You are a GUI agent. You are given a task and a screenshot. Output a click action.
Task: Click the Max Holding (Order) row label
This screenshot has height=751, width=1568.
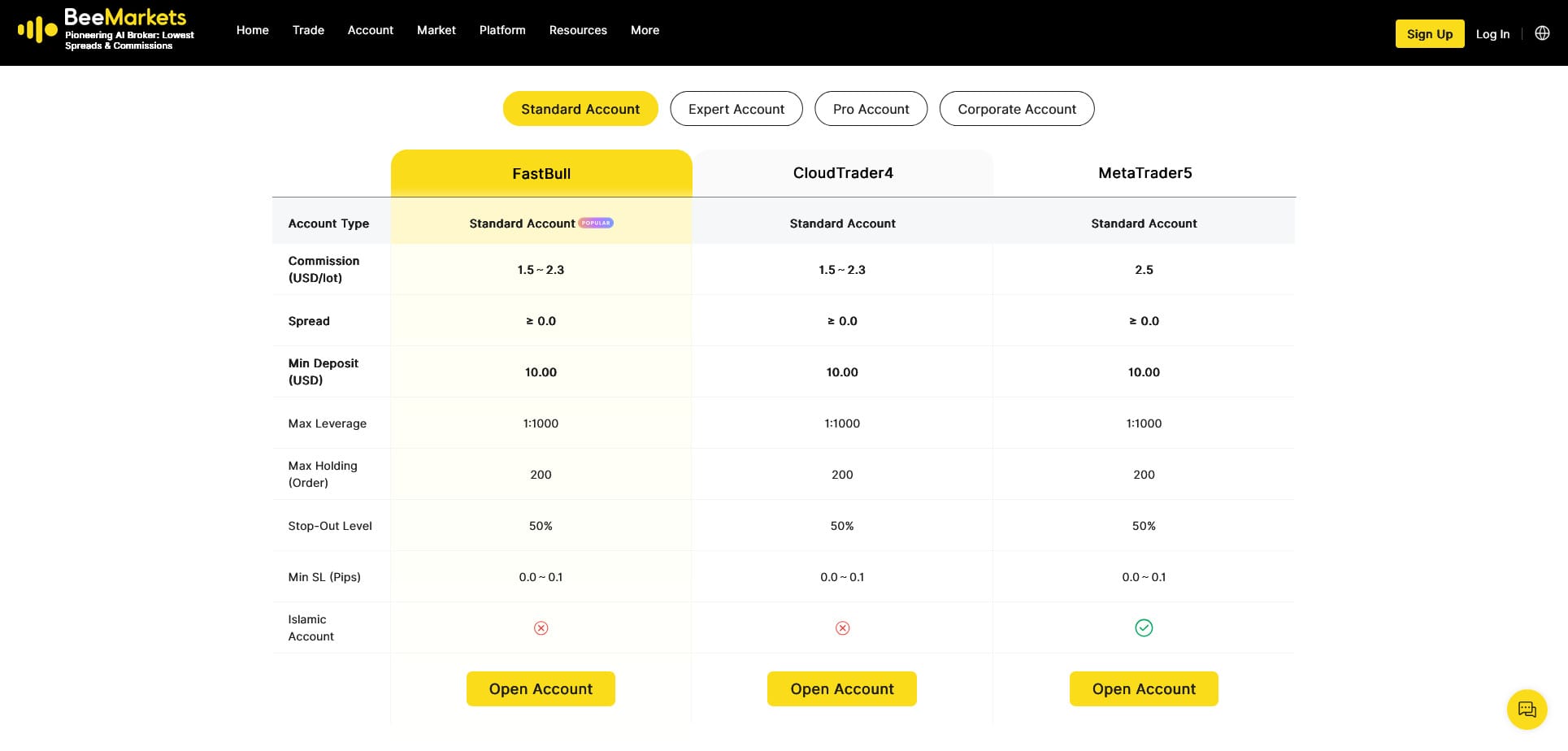pos(323,474)
